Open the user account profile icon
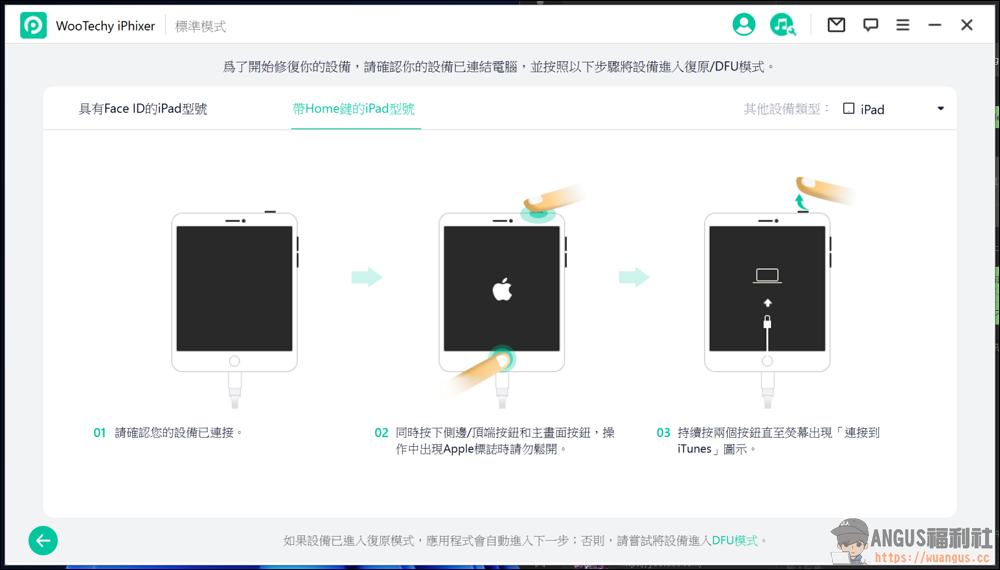 coord(744,25)
